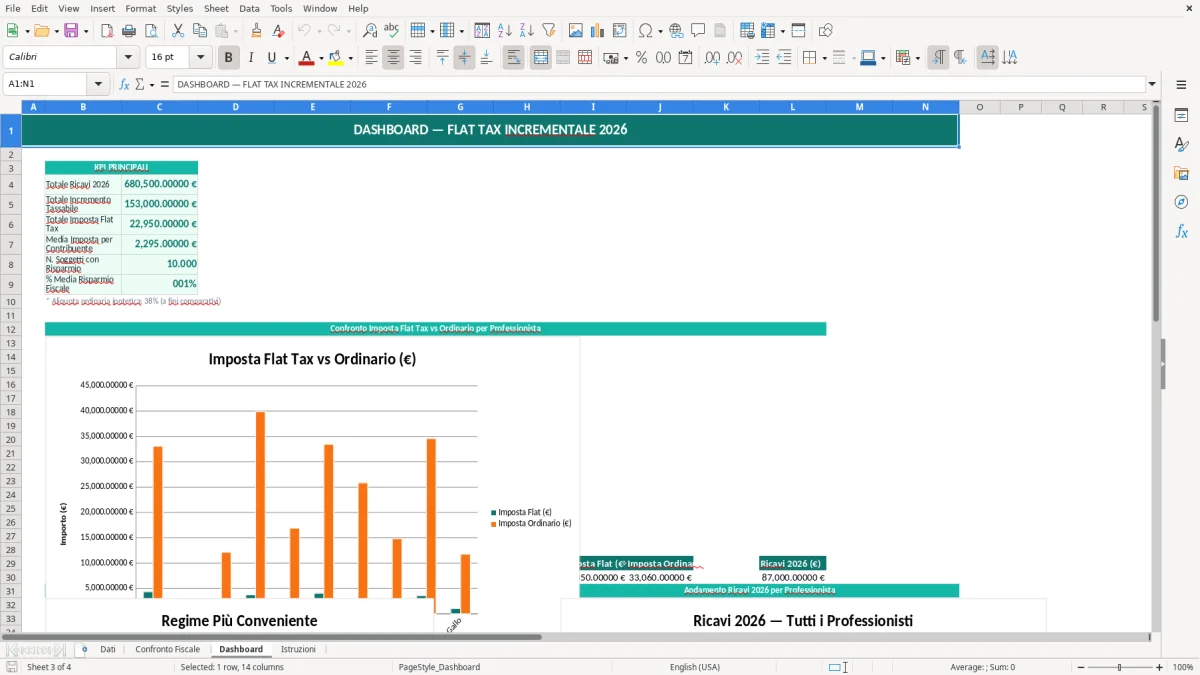Image resolution: width=1200 pixels, height=675 pixels.
Task: Open the Data menu
Action: click(249, 8)
